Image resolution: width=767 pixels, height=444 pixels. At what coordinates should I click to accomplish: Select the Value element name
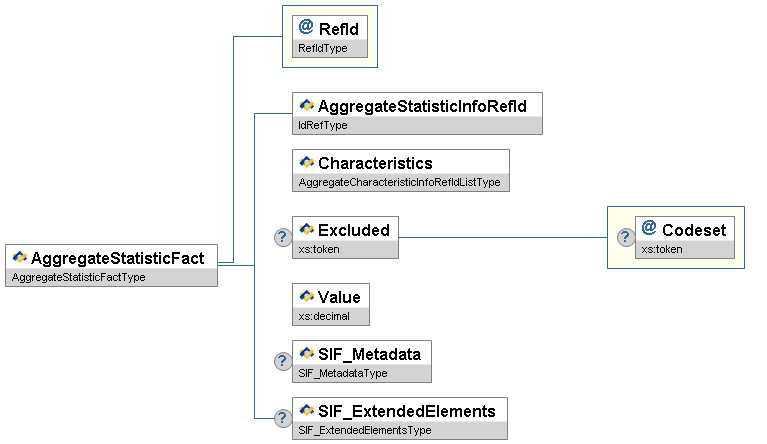pos(339,297)
